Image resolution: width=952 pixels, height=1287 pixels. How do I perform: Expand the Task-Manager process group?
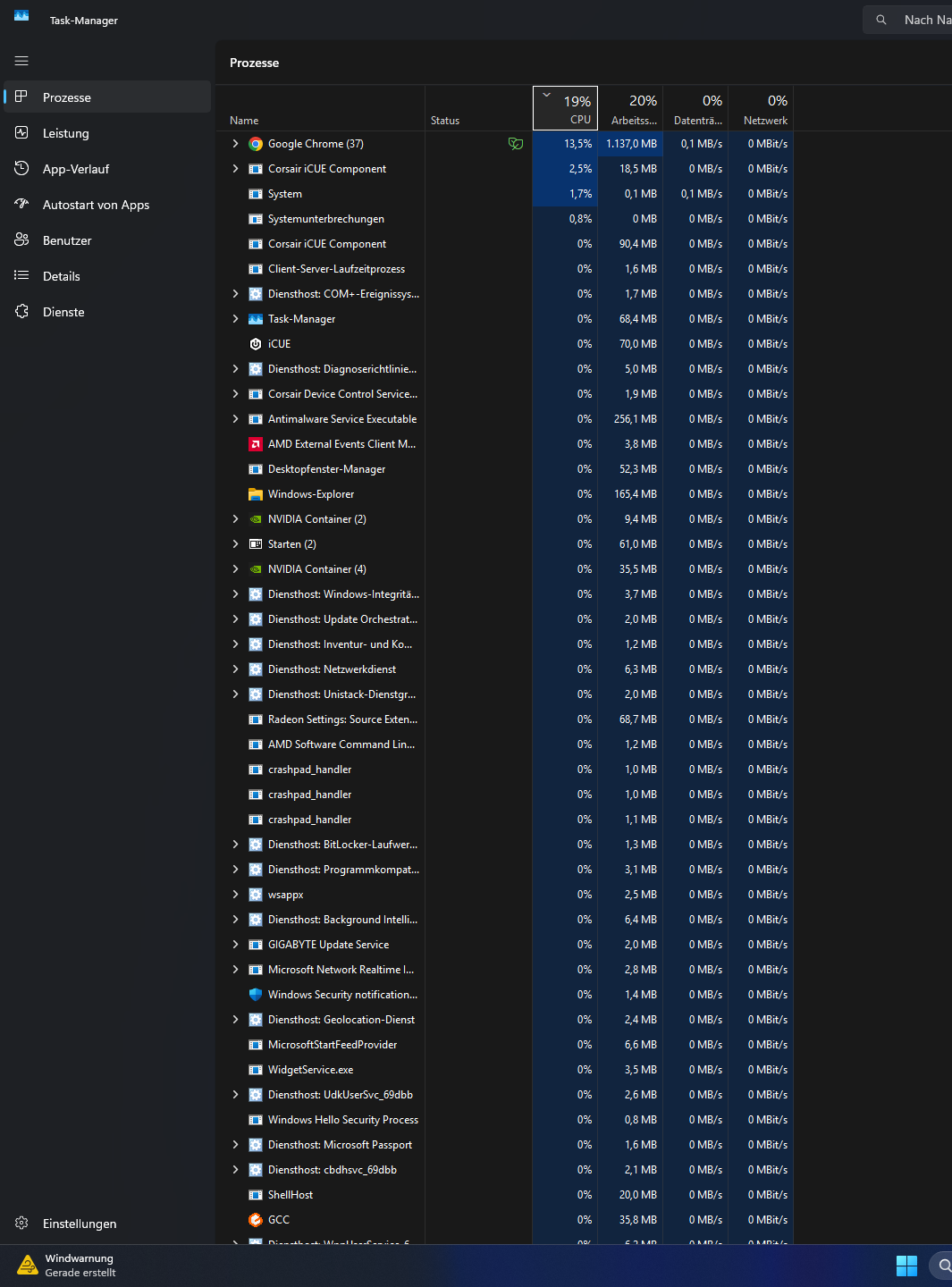point(235,319)
